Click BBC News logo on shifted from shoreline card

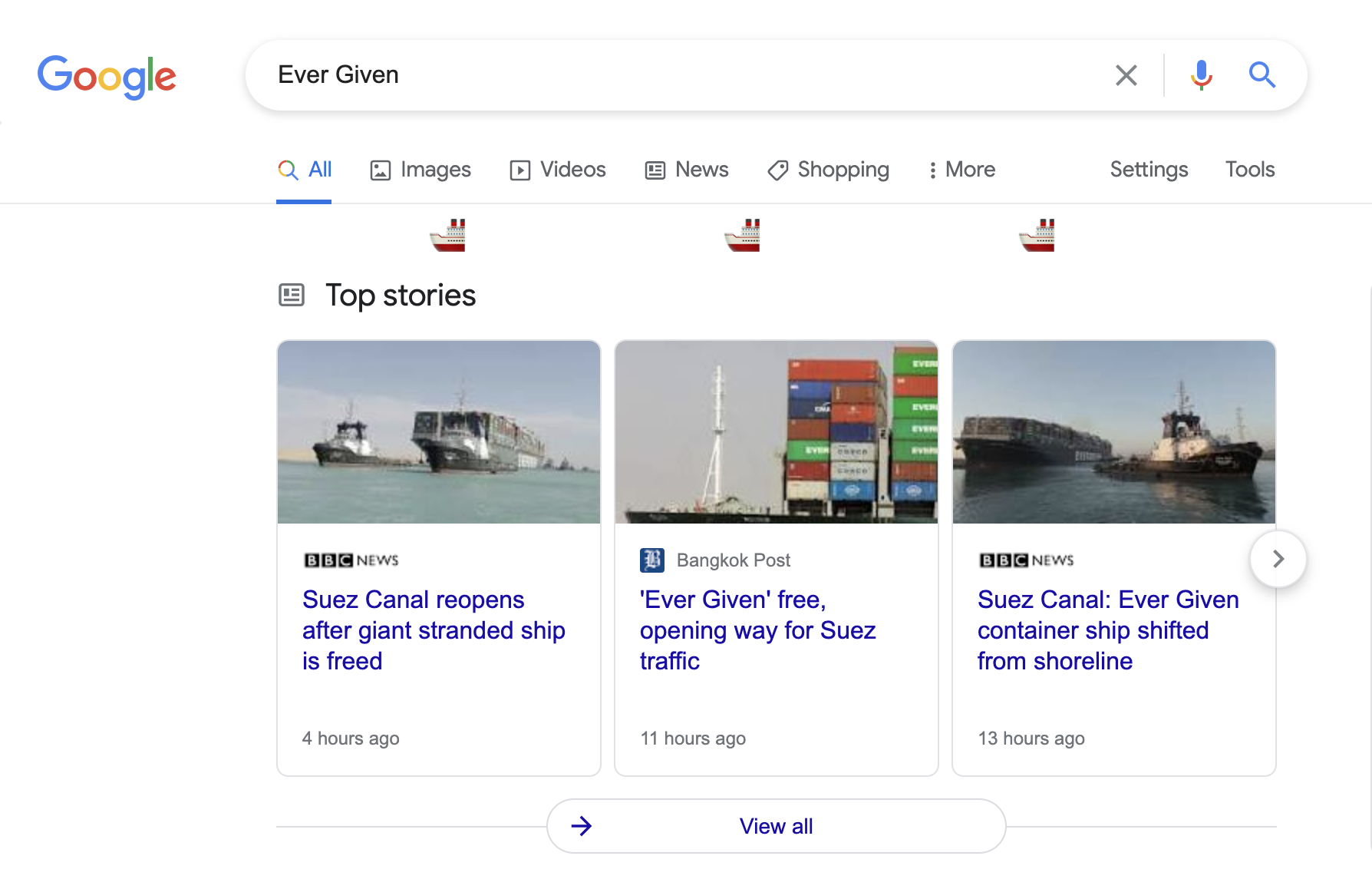pos(1027,560)
